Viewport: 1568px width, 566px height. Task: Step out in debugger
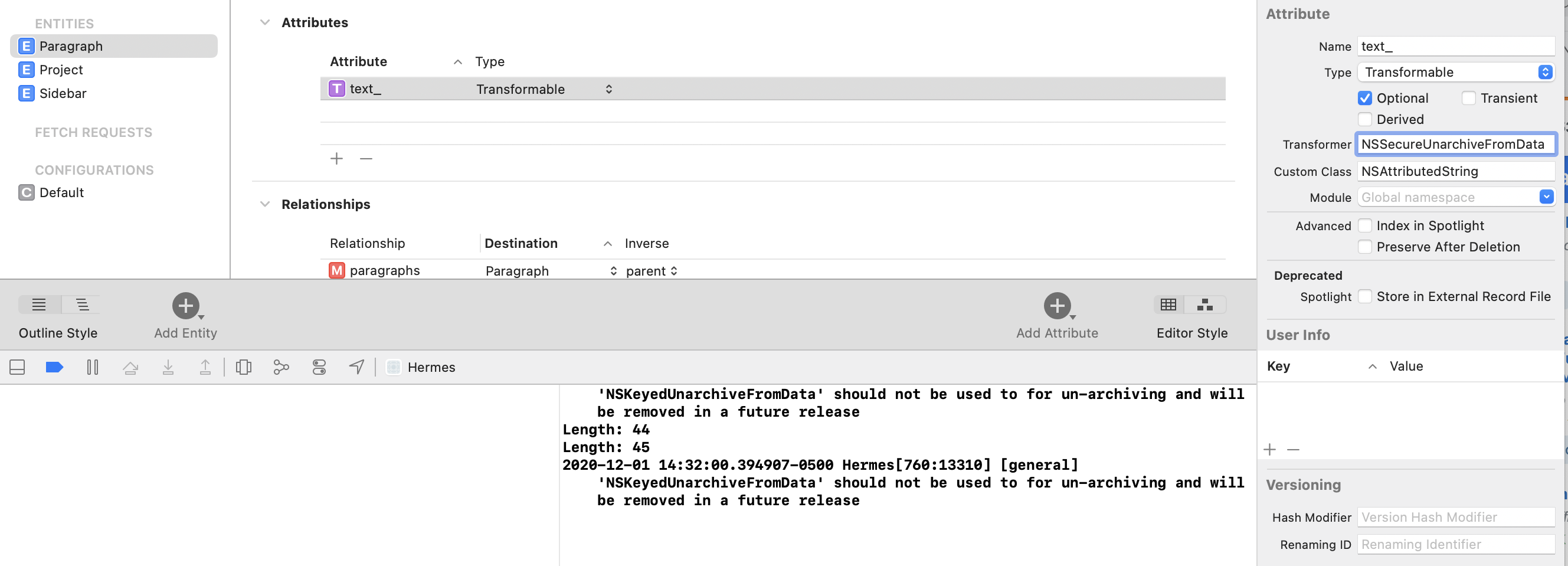coord(205,368)
